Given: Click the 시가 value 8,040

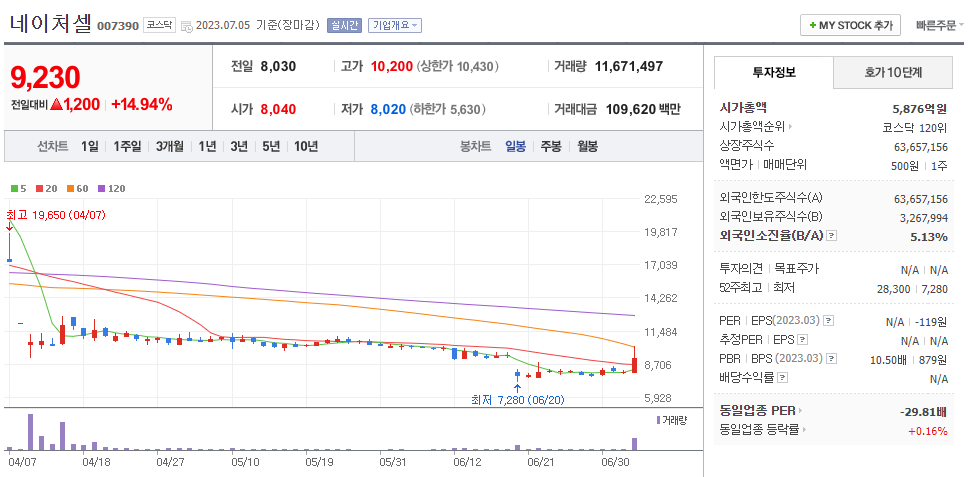Looking at the screenshot, I should pos(278,110).
